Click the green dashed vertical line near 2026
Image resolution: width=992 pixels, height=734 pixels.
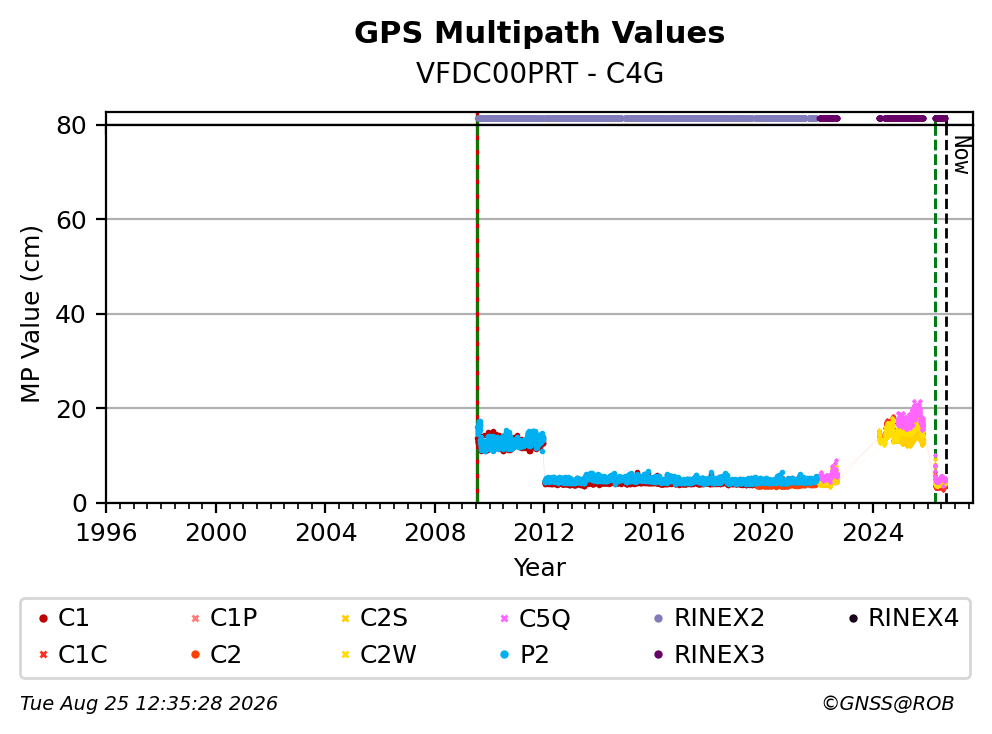pyautogui.click(x=935, y=310)
